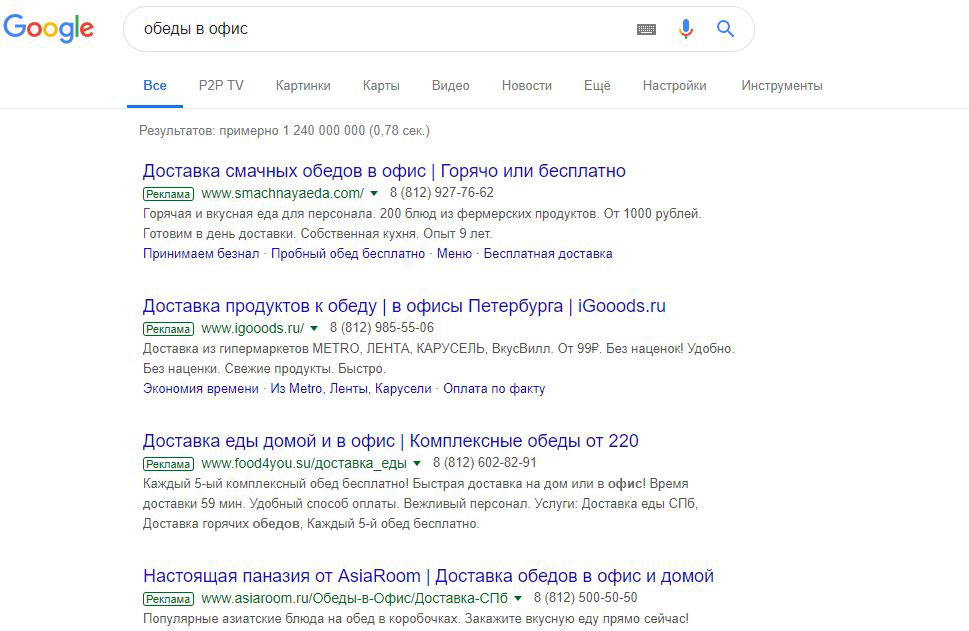Click the 'Реклама' badge of the igooods ad
Image resolution: width=969 pixels, height=631 pixels.
168,329
